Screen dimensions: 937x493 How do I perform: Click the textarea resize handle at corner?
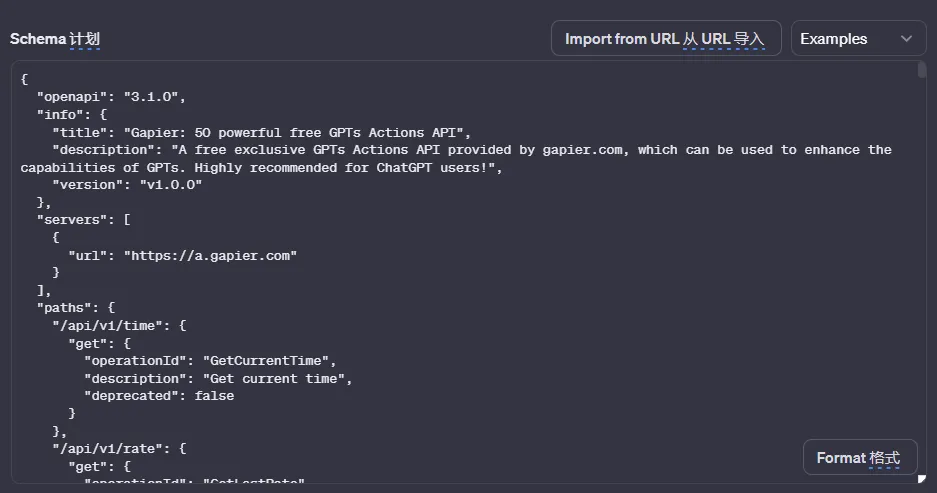[921, 478]
